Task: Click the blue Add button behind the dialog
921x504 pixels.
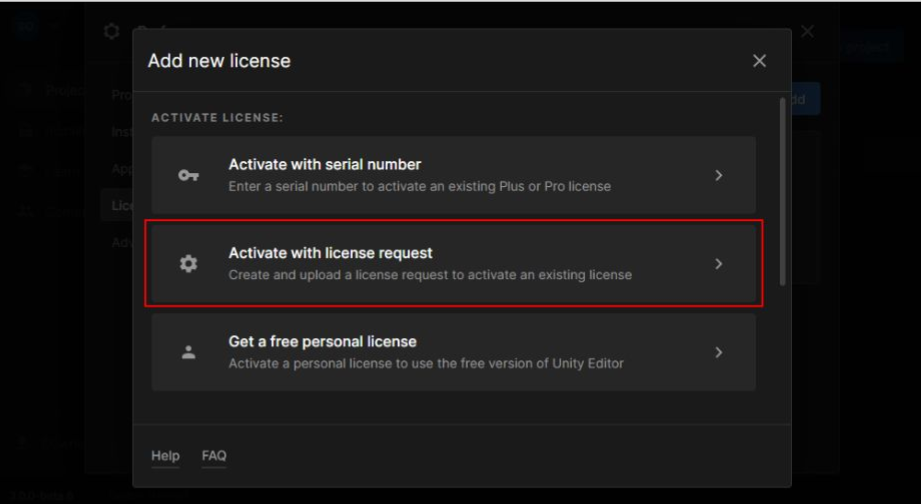Action: pyautogui.click(x=805, y=99)
